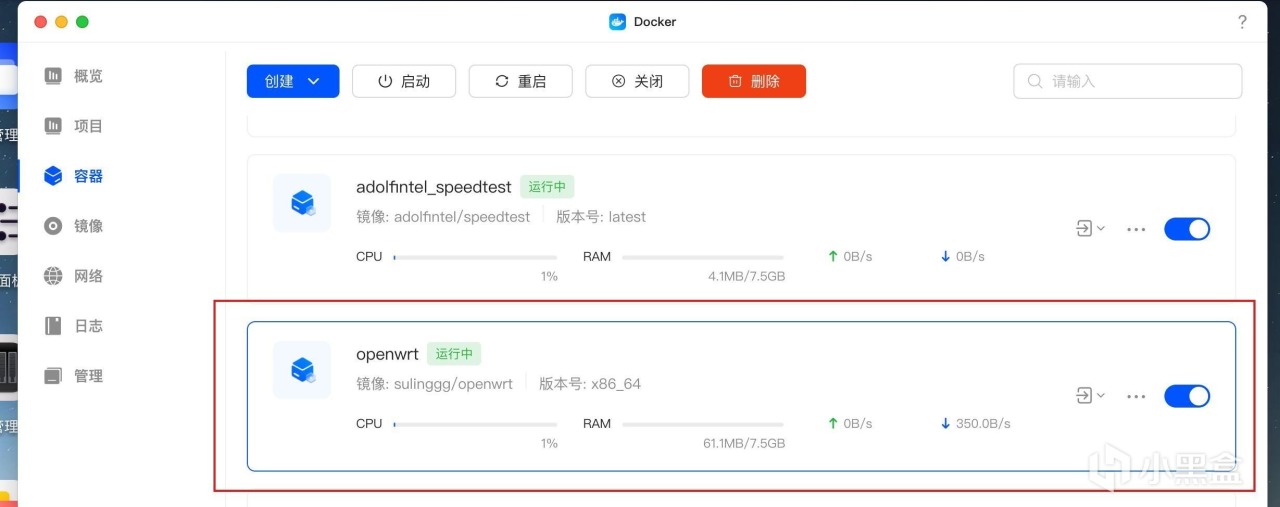Viewport: 1280px width, 507px height.
Task: Open the 创建 create dropdown
Action: (293, 81)
